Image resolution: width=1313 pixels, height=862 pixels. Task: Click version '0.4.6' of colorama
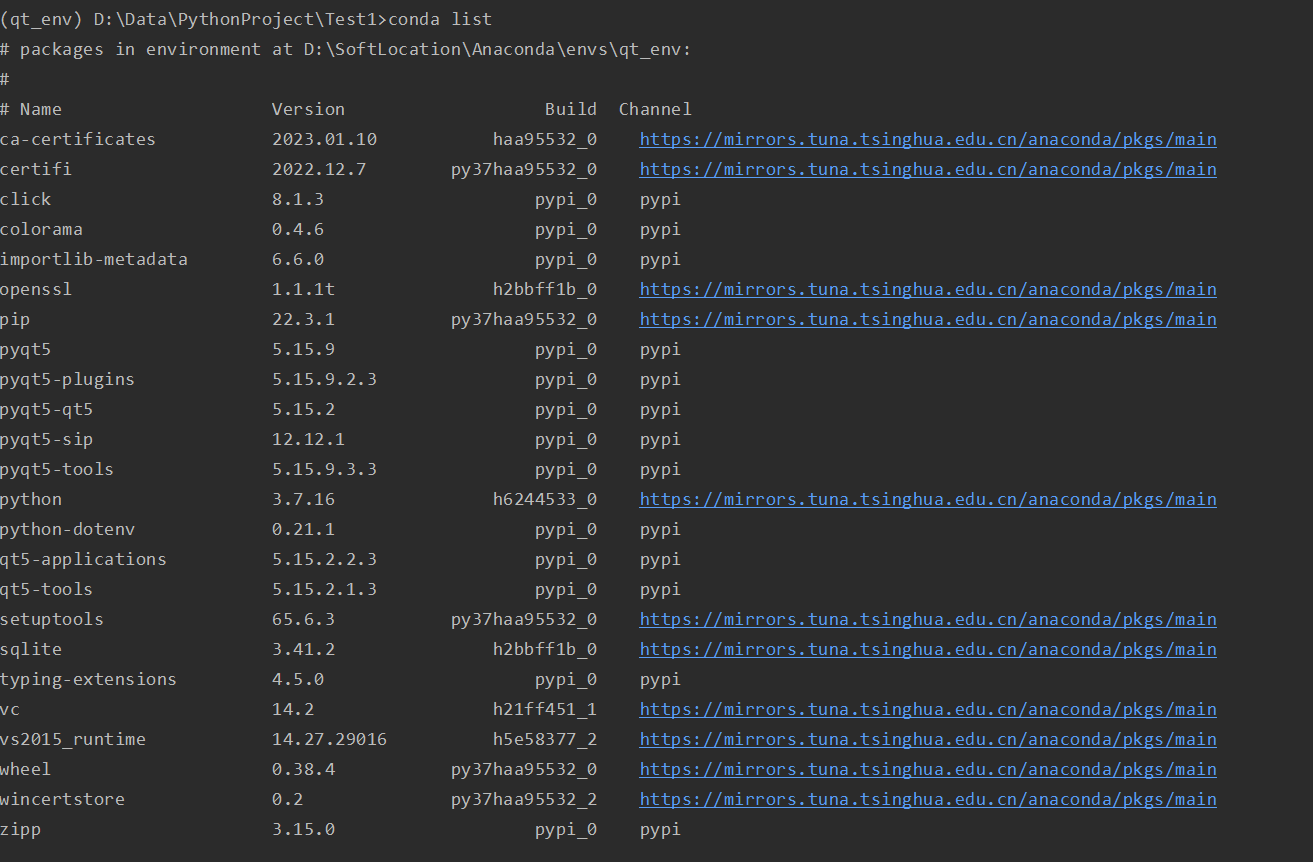[298, 229]
